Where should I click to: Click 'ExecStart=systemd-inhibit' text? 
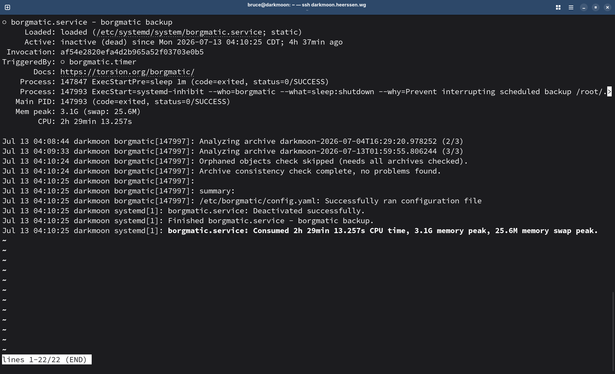click(147, 92)
